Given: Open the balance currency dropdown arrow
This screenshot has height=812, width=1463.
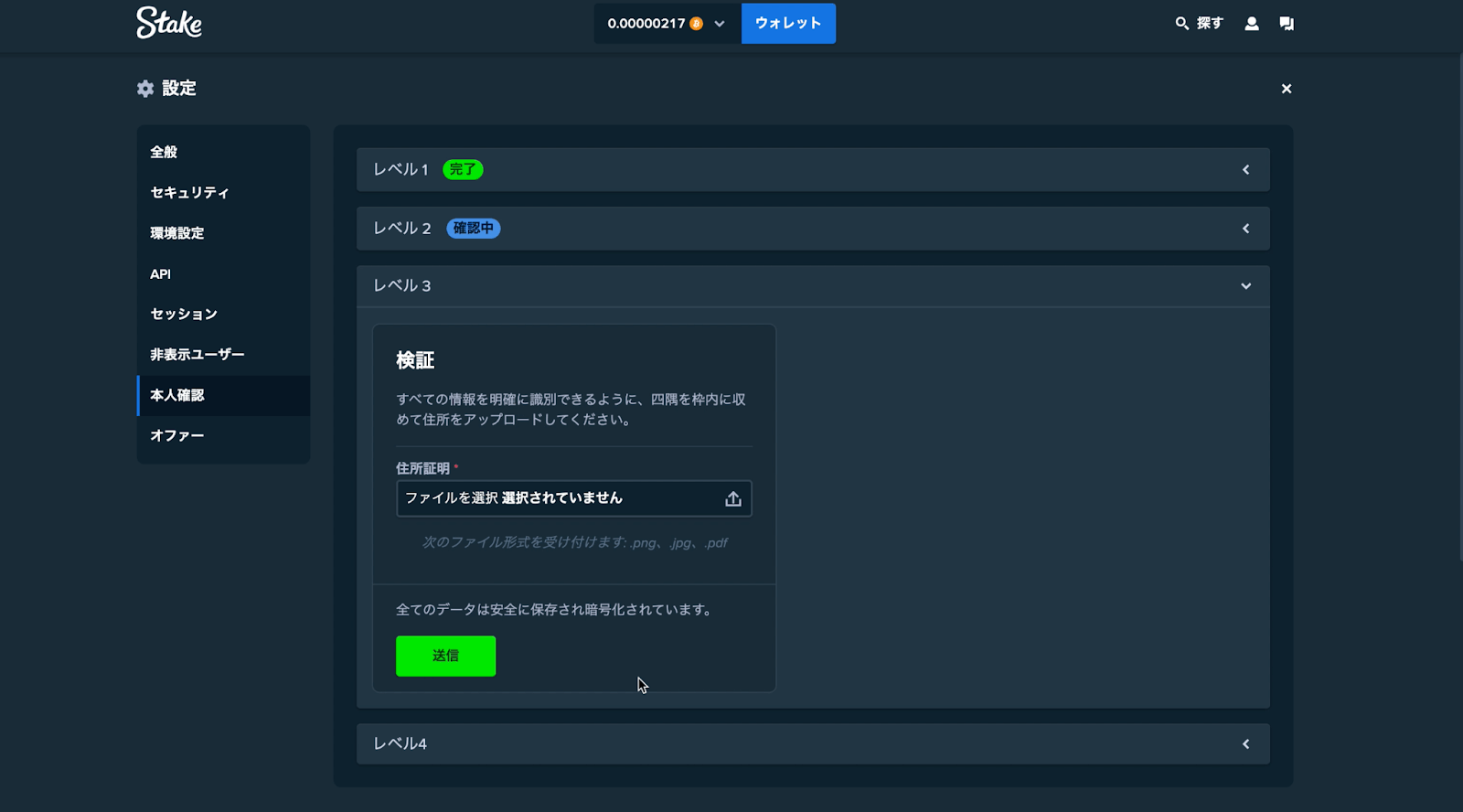Looking at the screenshot, I should 720,24.
